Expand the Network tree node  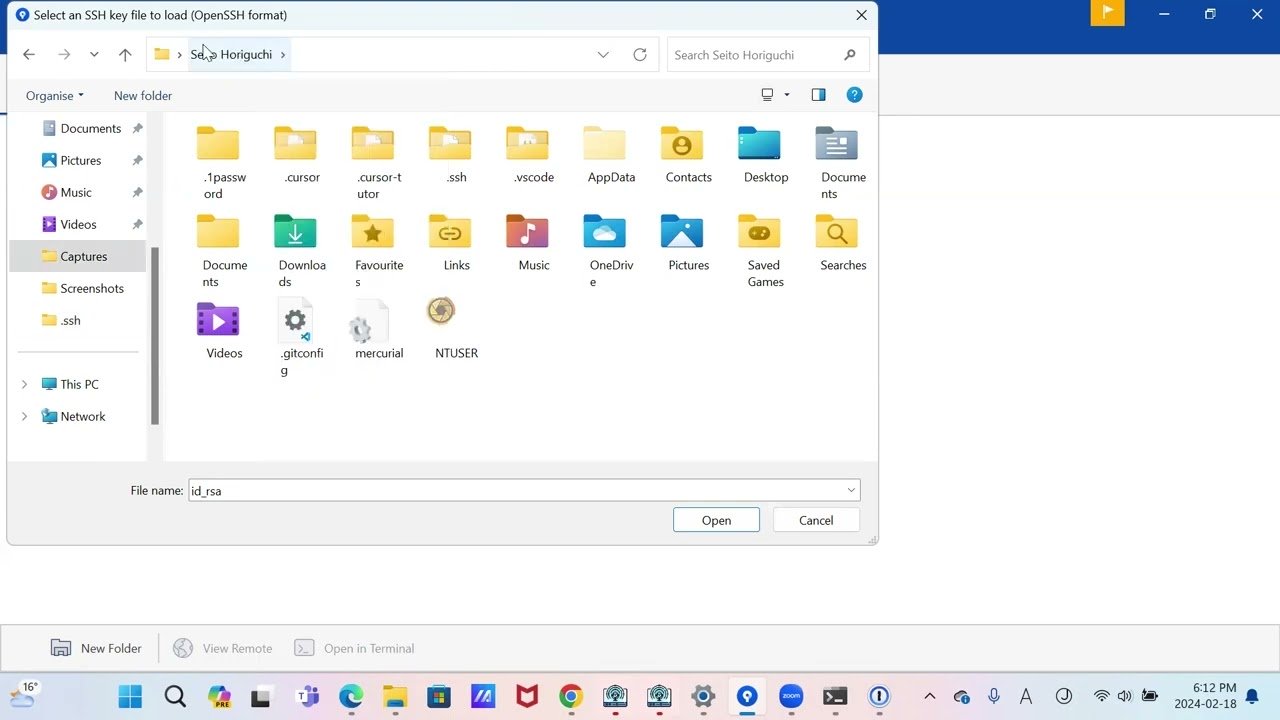point(25,416)
